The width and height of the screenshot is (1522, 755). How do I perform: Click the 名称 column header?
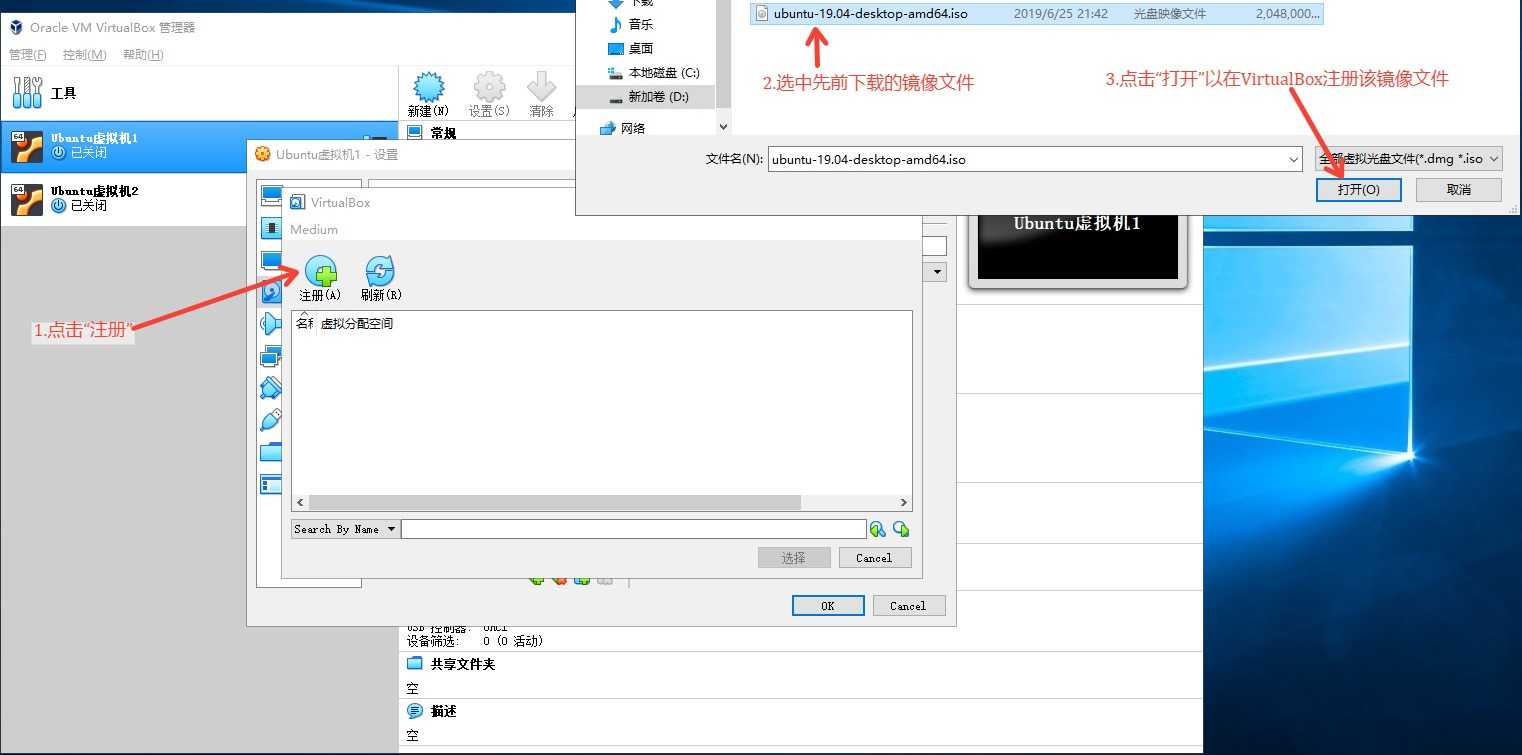click(x=304, y=324)
